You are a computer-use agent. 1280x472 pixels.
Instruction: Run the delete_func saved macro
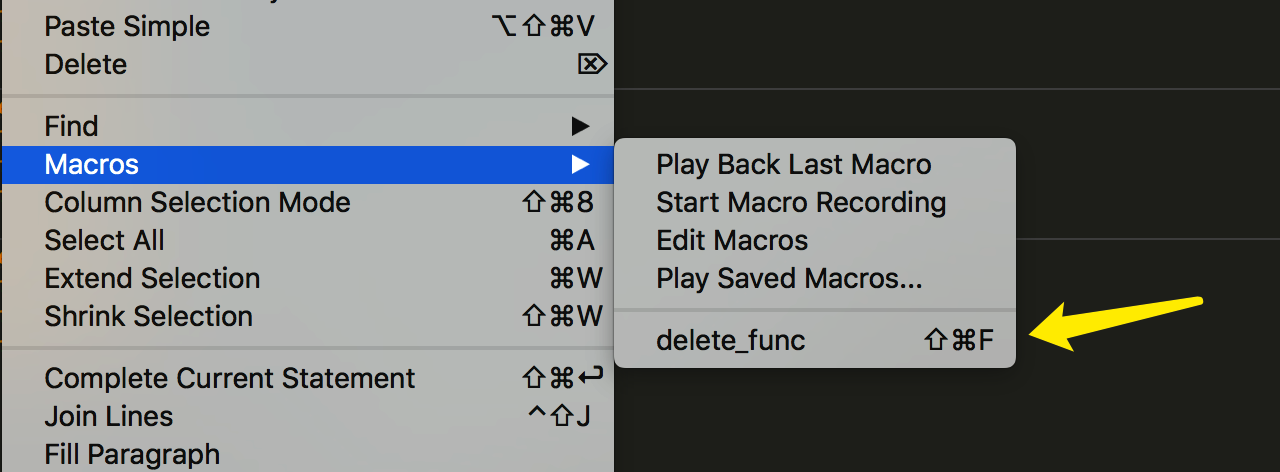[x=815, y=341]
